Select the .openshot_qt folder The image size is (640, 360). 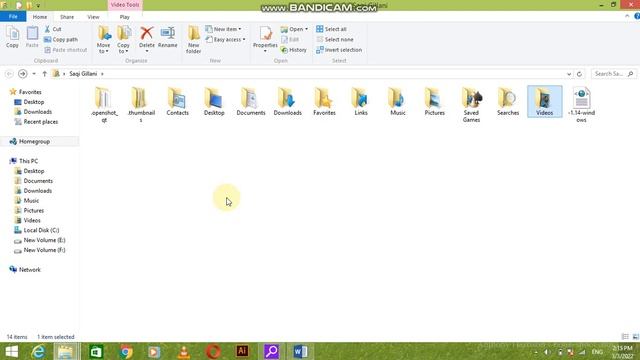pos(104,105)
